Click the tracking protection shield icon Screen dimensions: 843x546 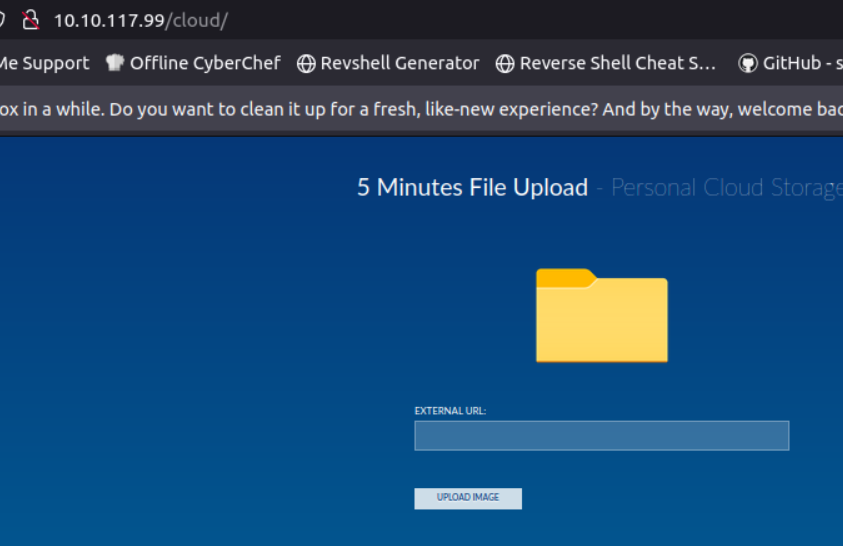3,20
